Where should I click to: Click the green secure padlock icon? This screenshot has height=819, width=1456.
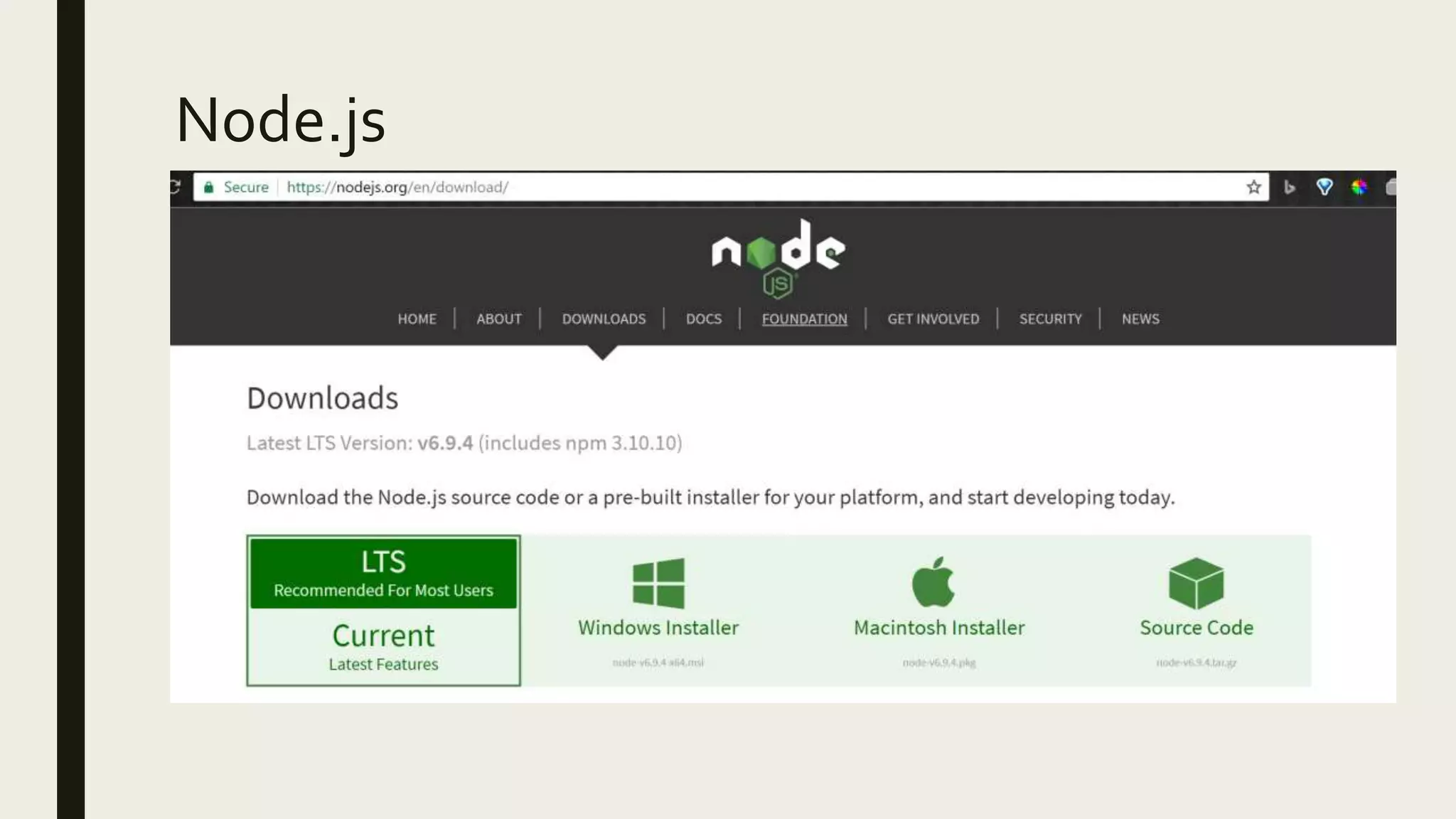(x=208, y=187)
